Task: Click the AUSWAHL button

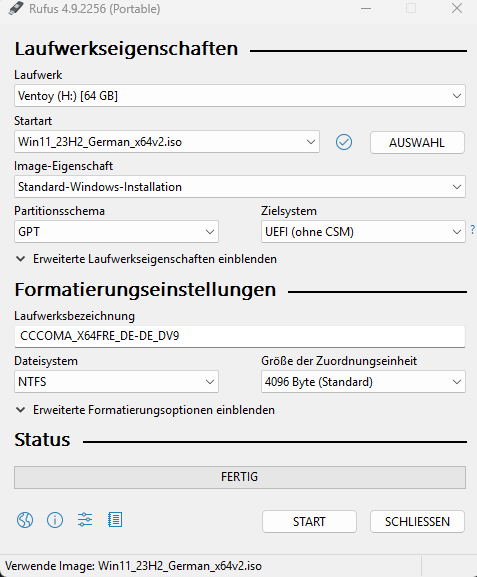Action: (x=417, y=142)
